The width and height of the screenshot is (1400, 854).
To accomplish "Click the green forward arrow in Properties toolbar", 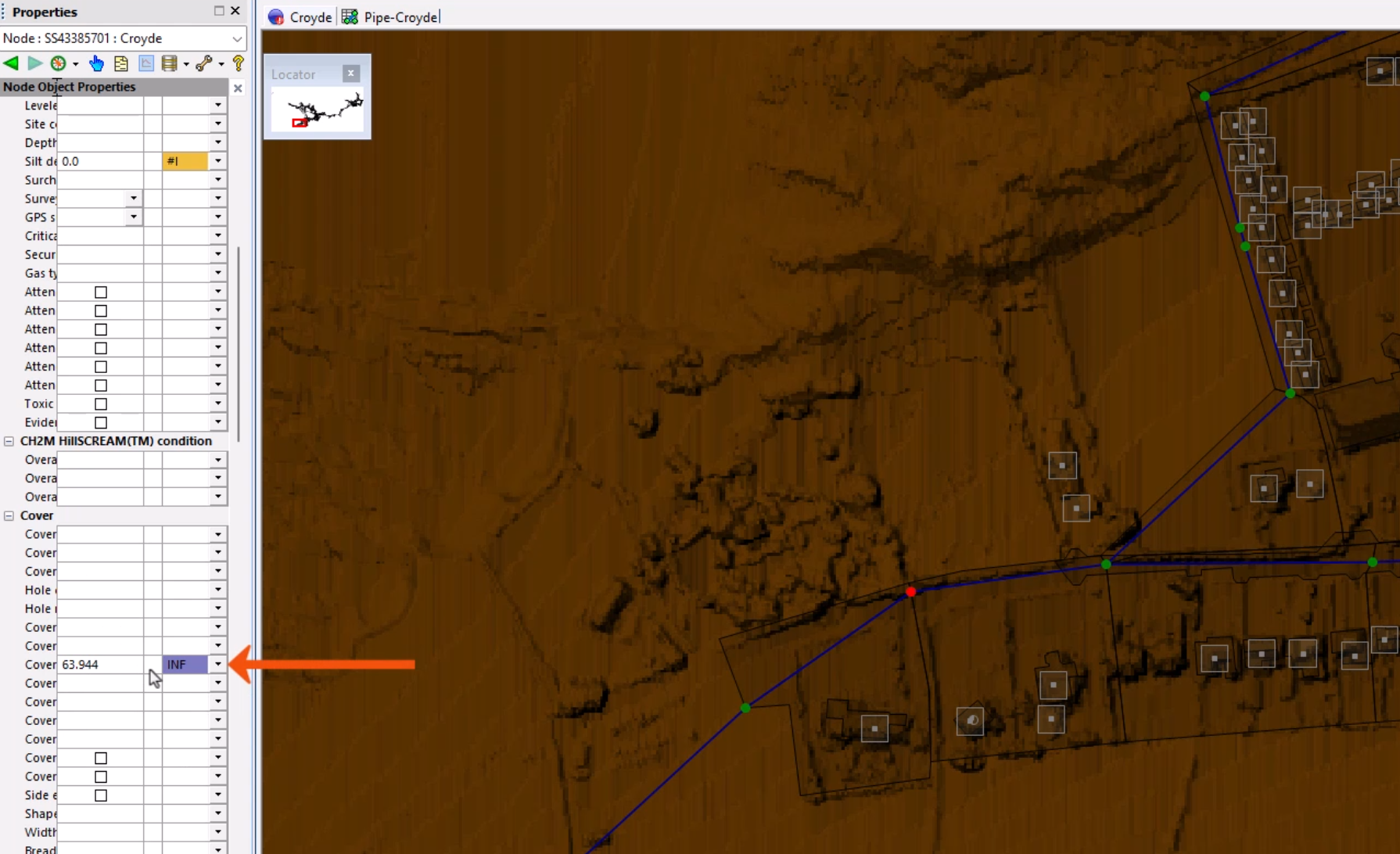I will click(x=34, y=63).
